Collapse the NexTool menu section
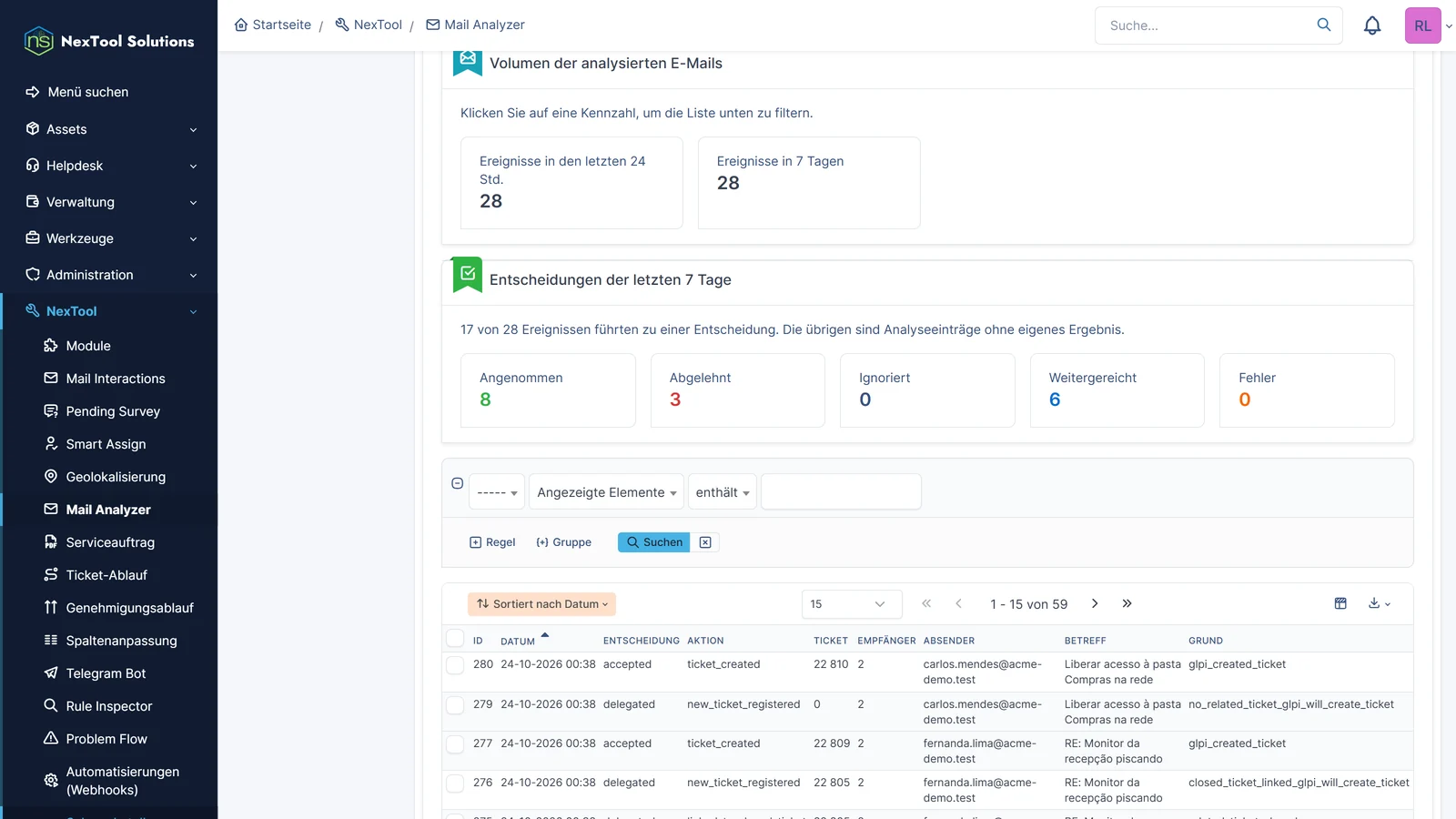 pyautogui.click(x=109, y=311)
